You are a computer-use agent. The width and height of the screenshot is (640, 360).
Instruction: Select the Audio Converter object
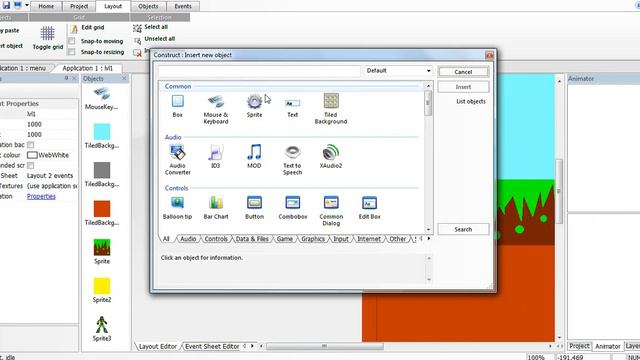point(178,160)
